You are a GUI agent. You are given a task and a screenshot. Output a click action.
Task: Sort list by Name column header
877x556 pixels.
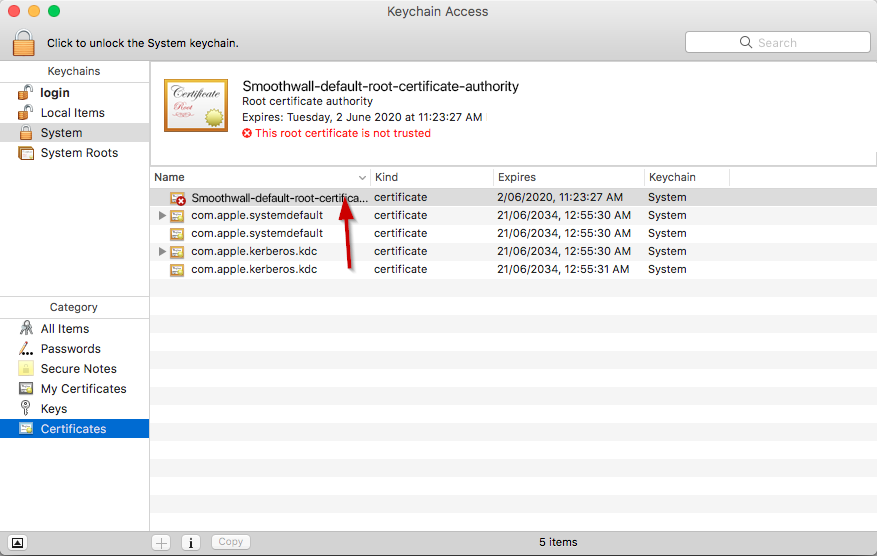click(x=260, y=177)
